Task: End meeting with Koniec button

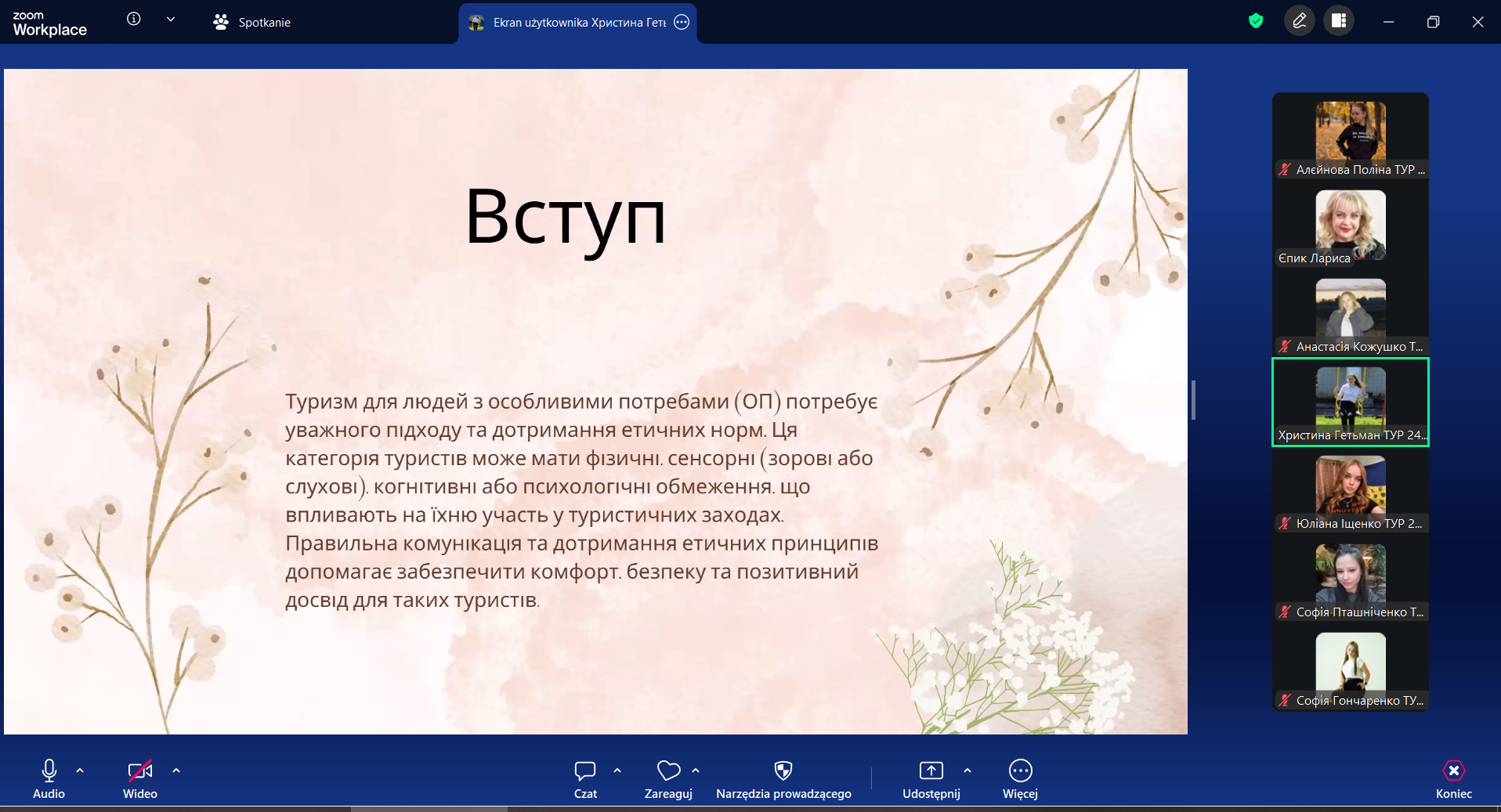Action: coord(1453,779)
